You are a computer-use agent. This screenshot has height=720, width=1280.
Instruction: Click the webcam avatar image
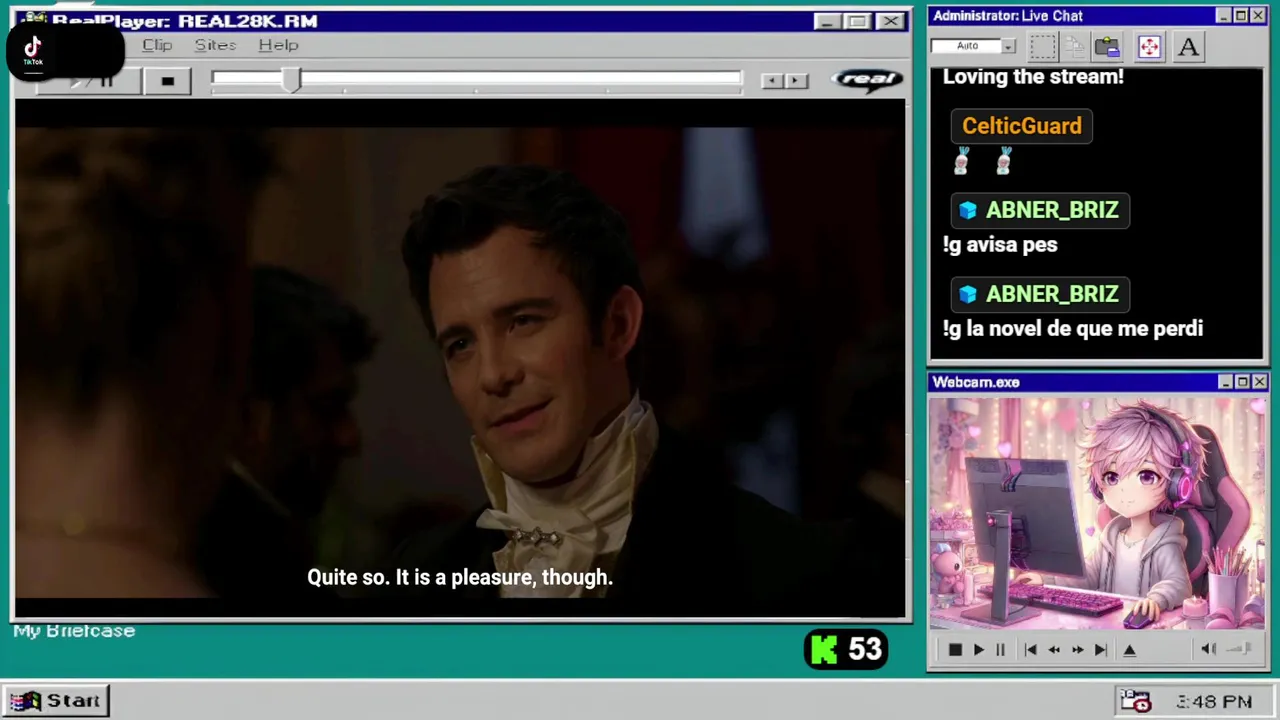tap(1097, 514)
